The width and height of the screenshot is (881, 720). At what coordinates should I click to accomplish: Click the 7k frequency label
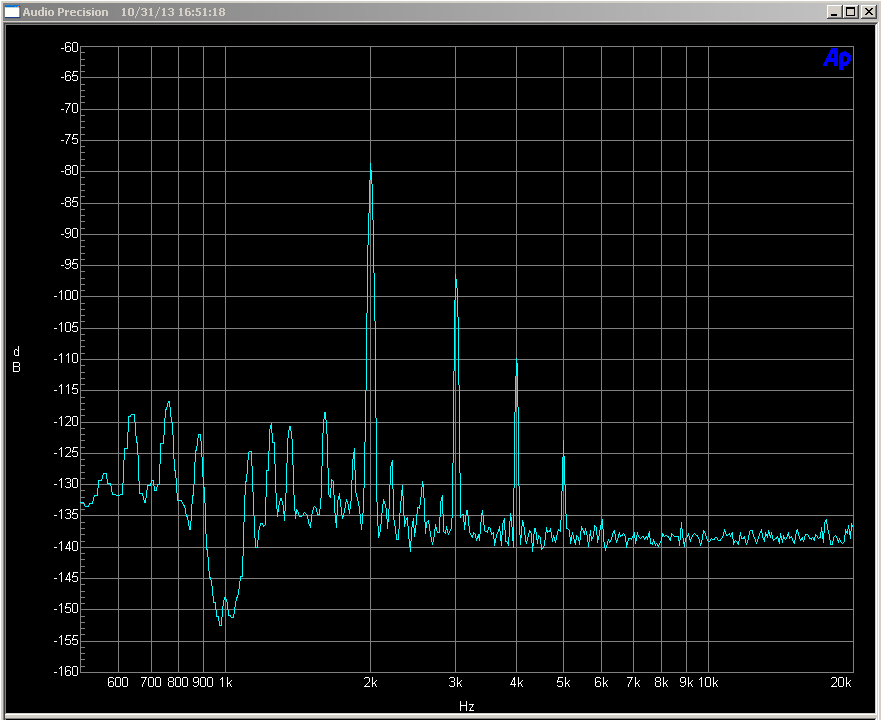click(x=633, y=682)
